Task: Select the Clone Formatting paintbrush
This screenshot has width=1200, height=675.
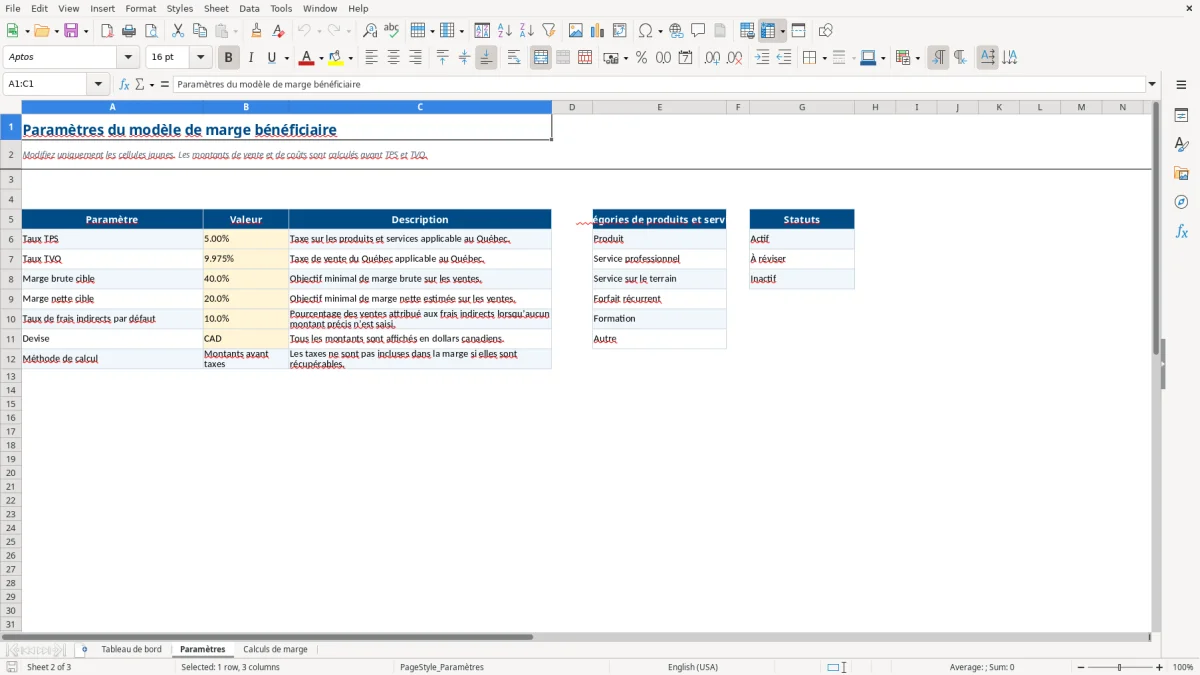Action: click(x=257, y=31)
